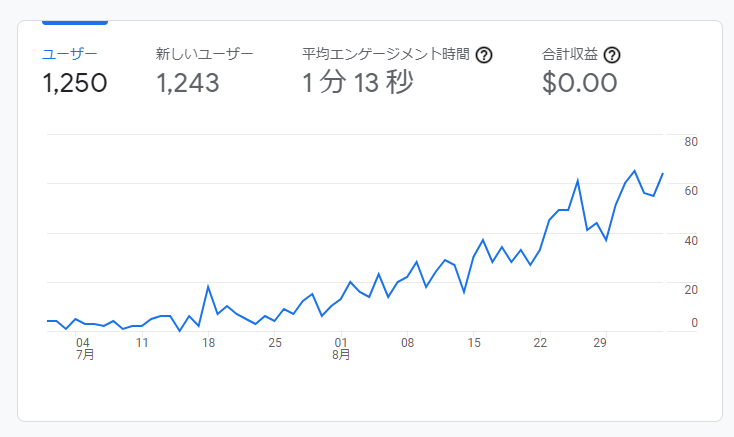Click the 80 y-axis label
734x437 pixels.
coord(690,142)
